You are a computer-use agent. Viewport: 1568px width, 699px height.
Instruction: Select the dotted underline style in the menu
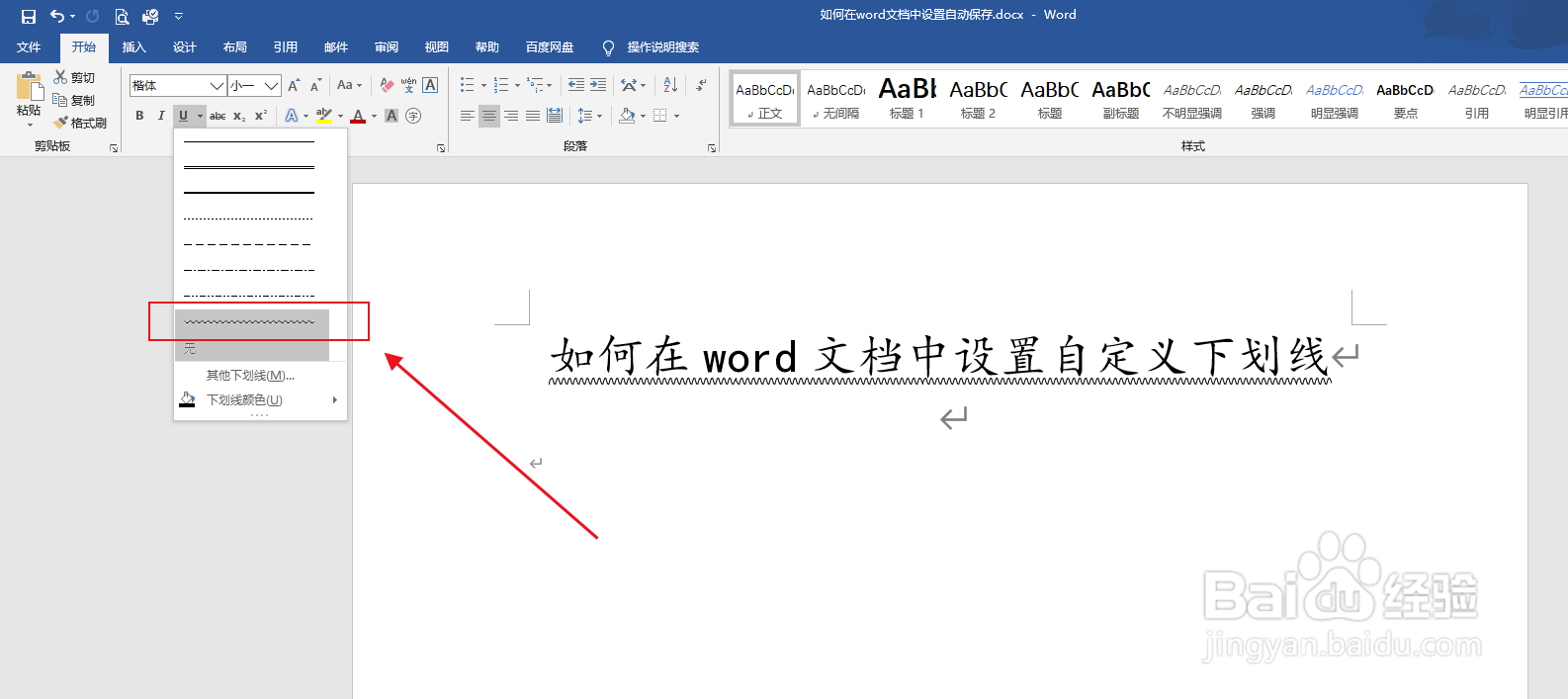point(249,218)
